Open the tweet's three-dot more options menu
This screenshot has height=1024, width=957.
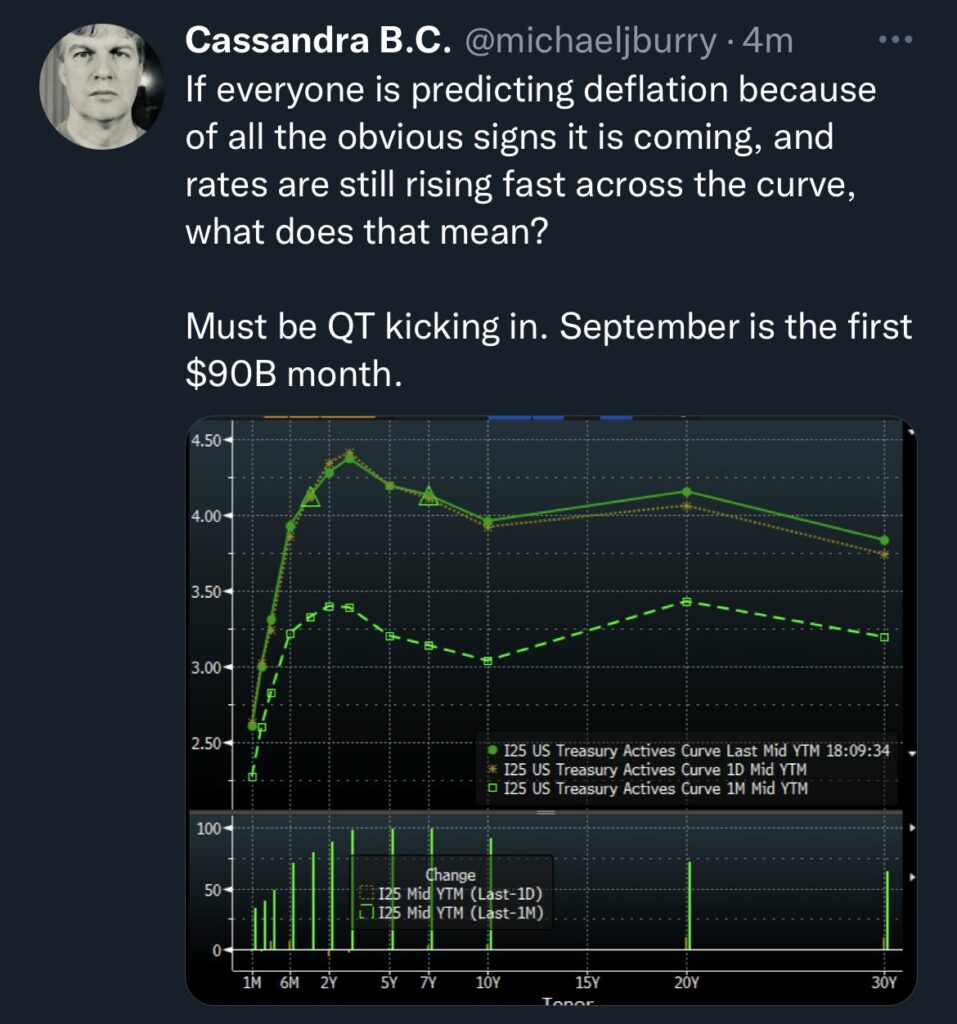pyautogui.click(x=894, y=41)
